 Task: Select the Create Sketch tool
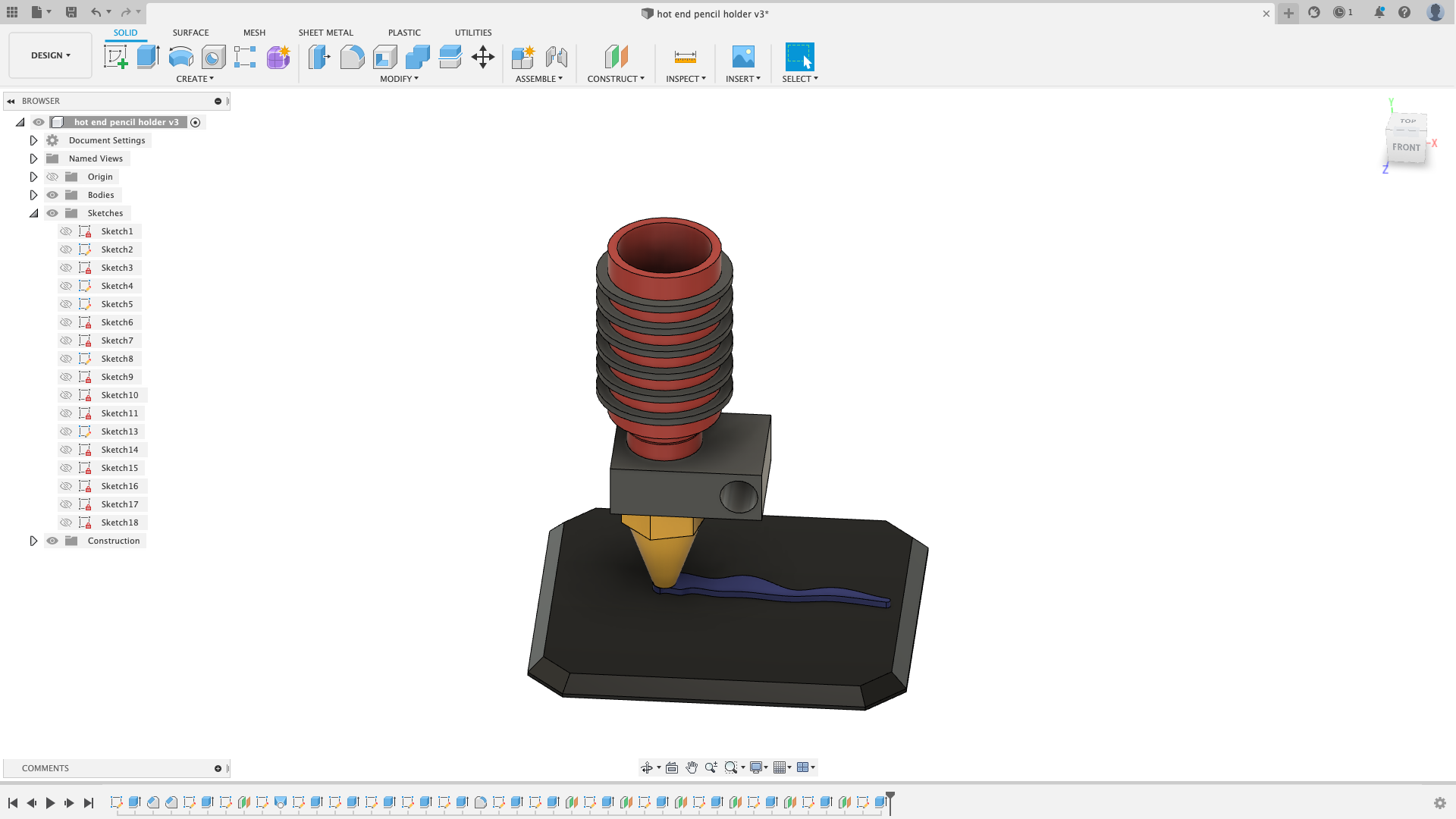tap(115, 57)
